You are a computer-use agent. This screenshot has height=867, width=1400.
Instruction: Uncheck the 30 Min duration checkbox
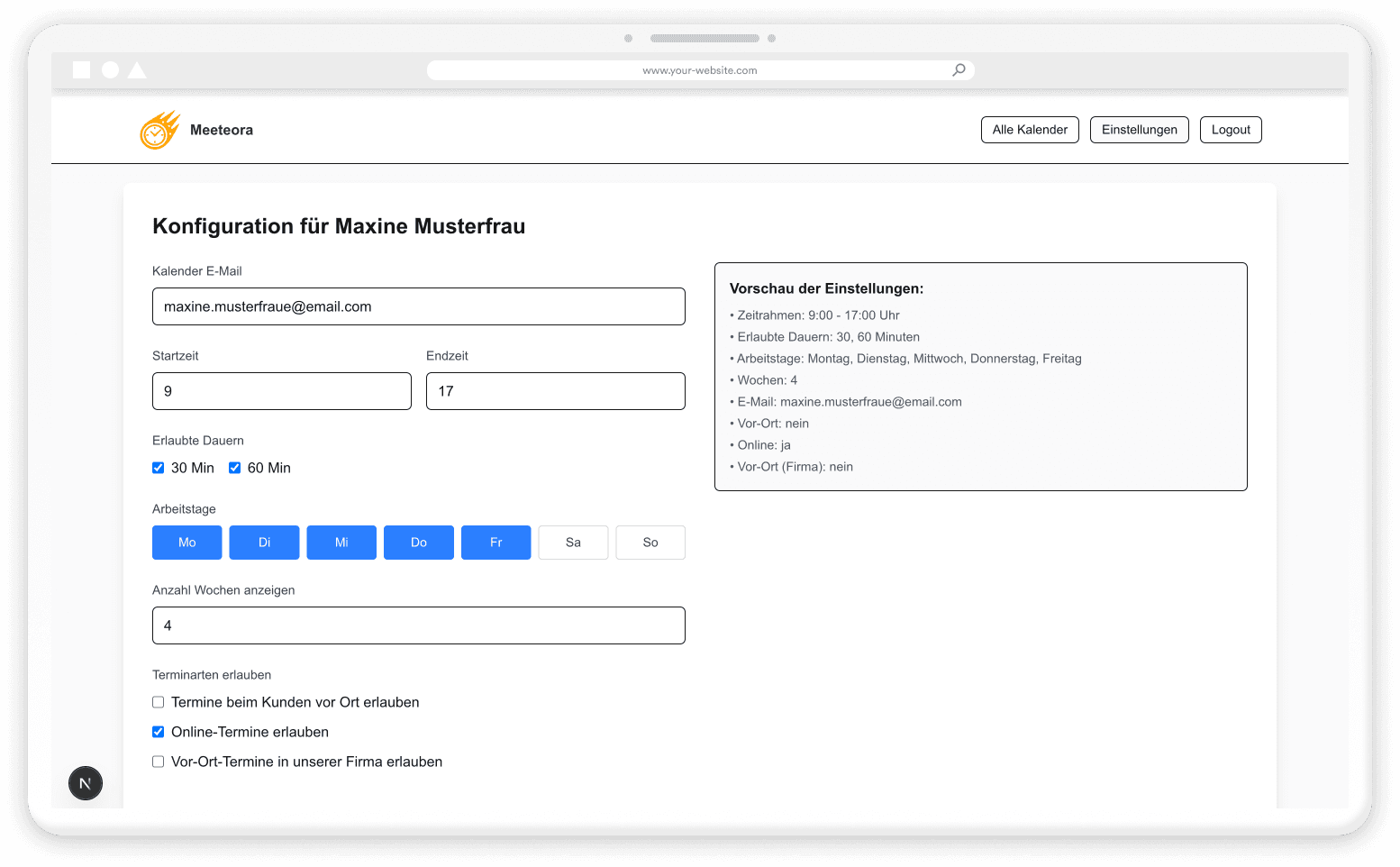[x=159, y=468]
